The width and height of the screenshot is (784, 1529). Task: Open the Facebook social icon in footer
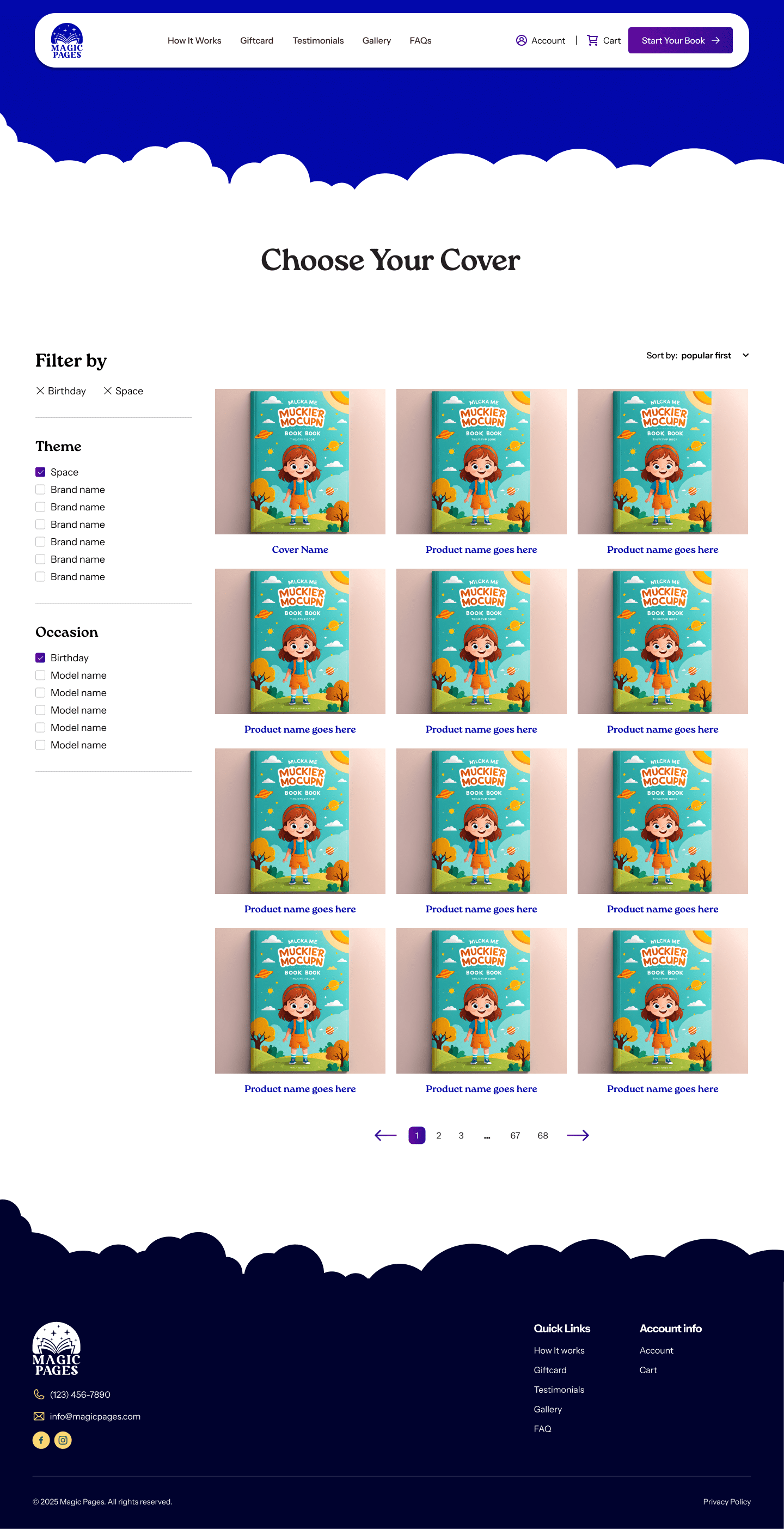coord(41,1440)
